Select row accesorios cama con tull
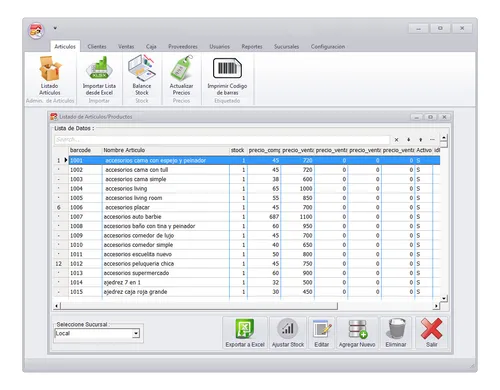The height and width of the screenshot is (390, 500). [x=247, y=170]
